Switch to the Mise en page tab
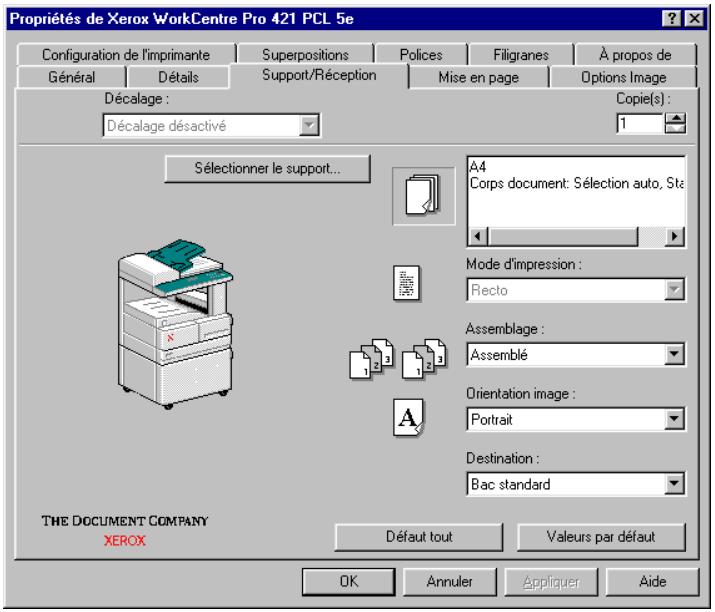The width and height of the screenshot is (715, 612). (478, 77)
